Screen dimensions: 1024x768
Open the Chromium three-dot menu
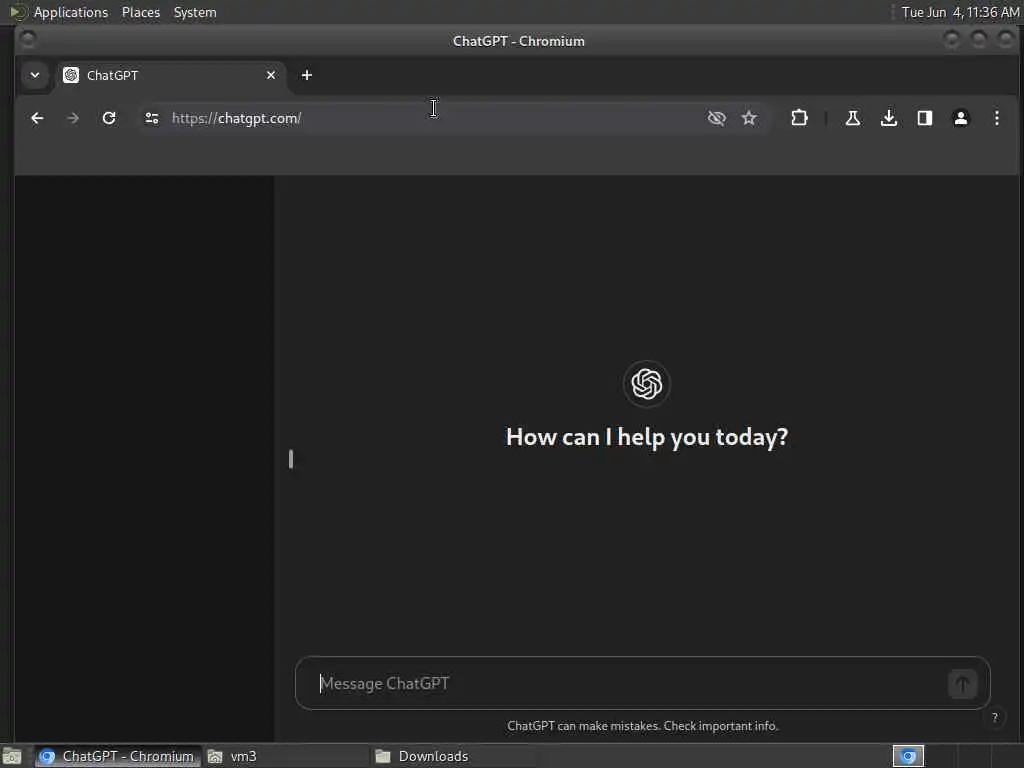pos(997,118)
